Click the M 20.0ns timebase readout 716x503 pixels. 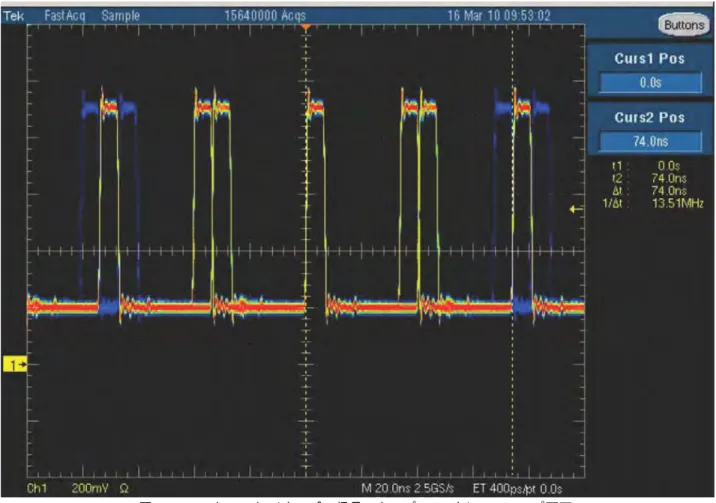[x=387, y=489]
